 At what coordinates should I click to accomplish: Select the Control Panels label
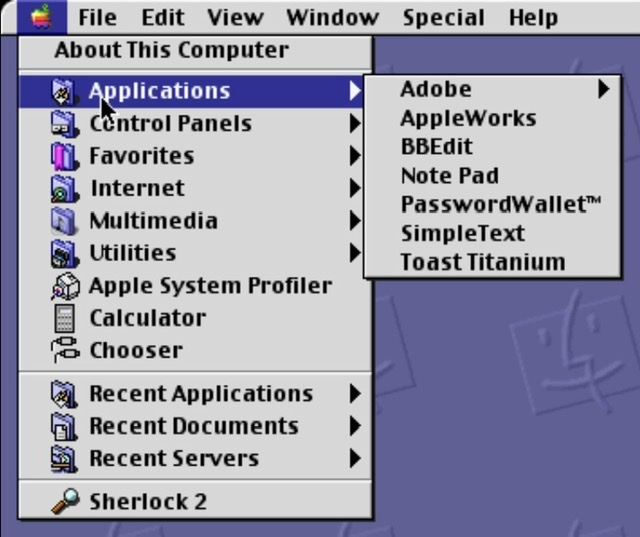(171, 124)
